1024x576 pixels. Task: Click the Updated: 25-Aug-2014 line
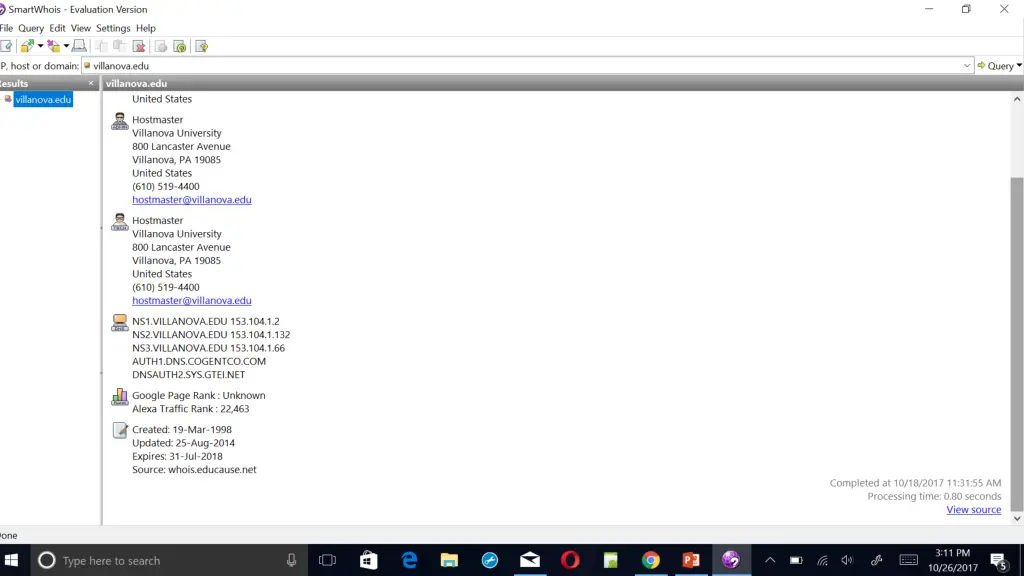(184, 443)
